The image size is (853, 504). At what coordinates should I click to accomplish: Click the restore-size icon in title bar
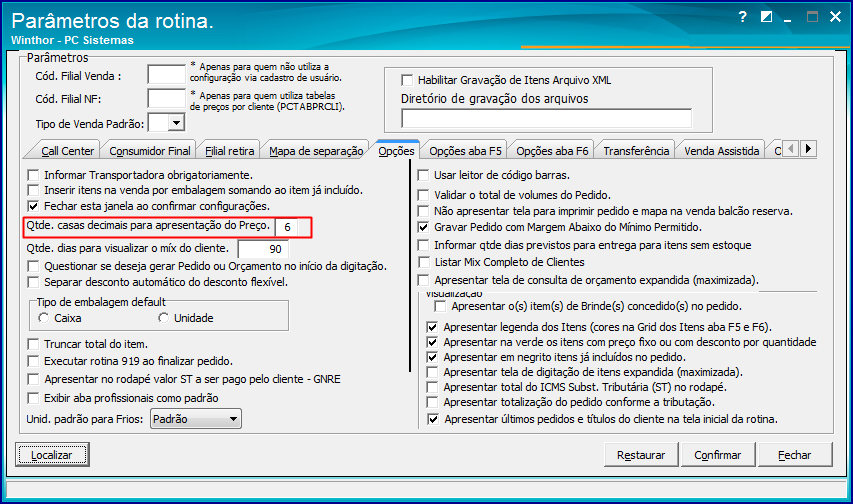click(766, 17)
